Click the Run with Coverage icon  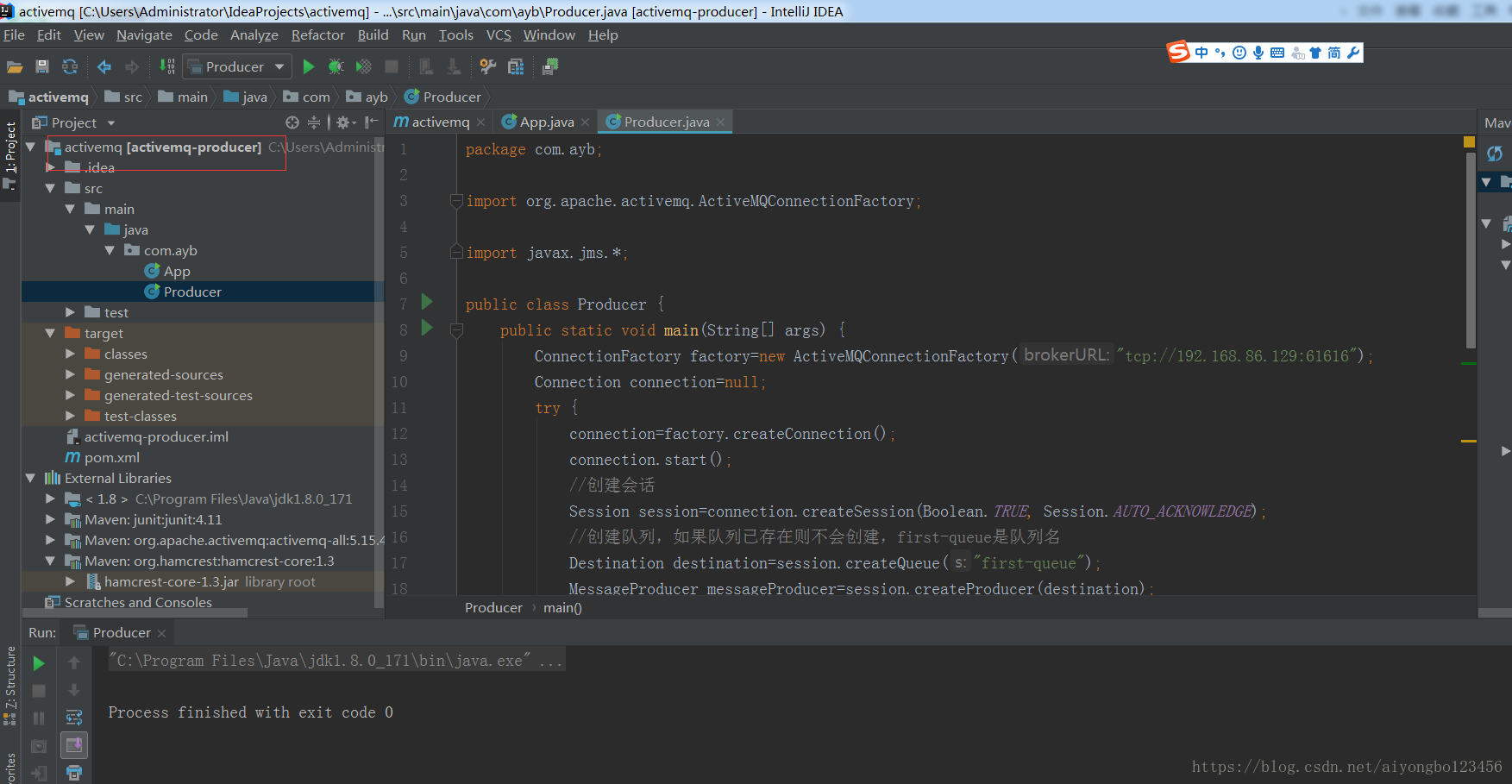(x=364, y=66)
